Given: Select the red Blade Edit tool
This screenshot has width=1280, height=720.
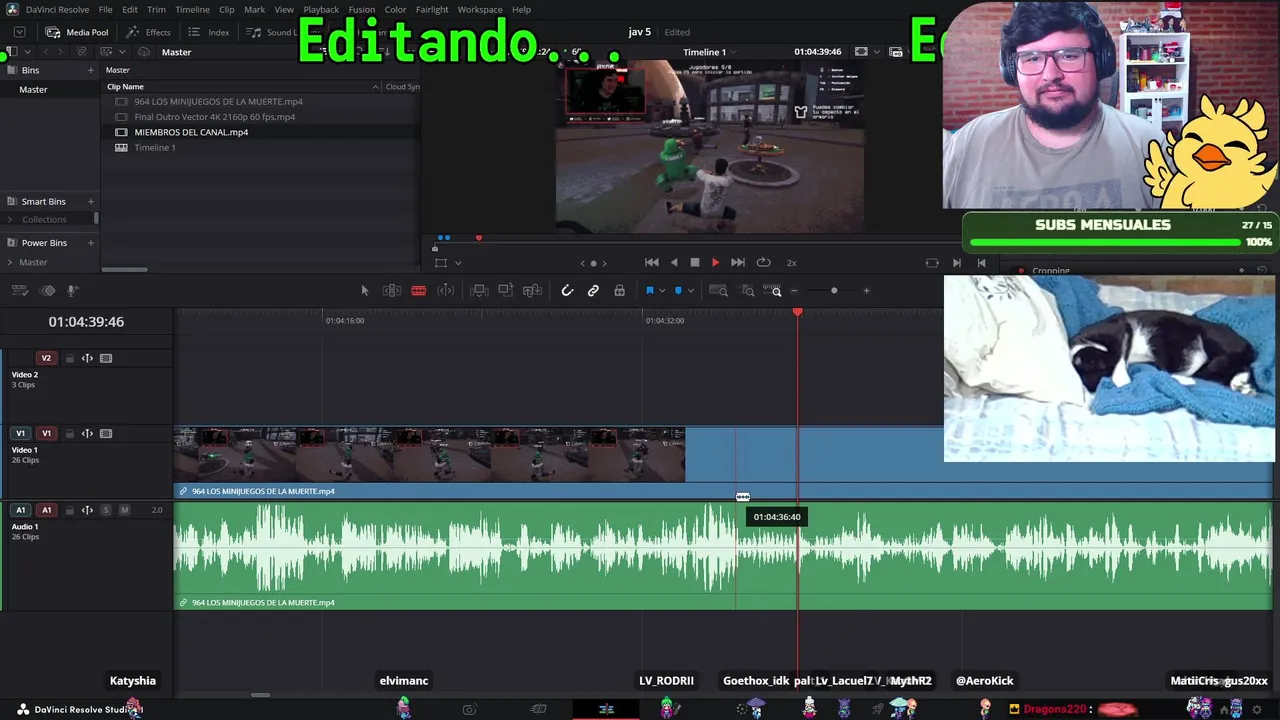Looking at the screenshot, I should [x=419, y=291].
